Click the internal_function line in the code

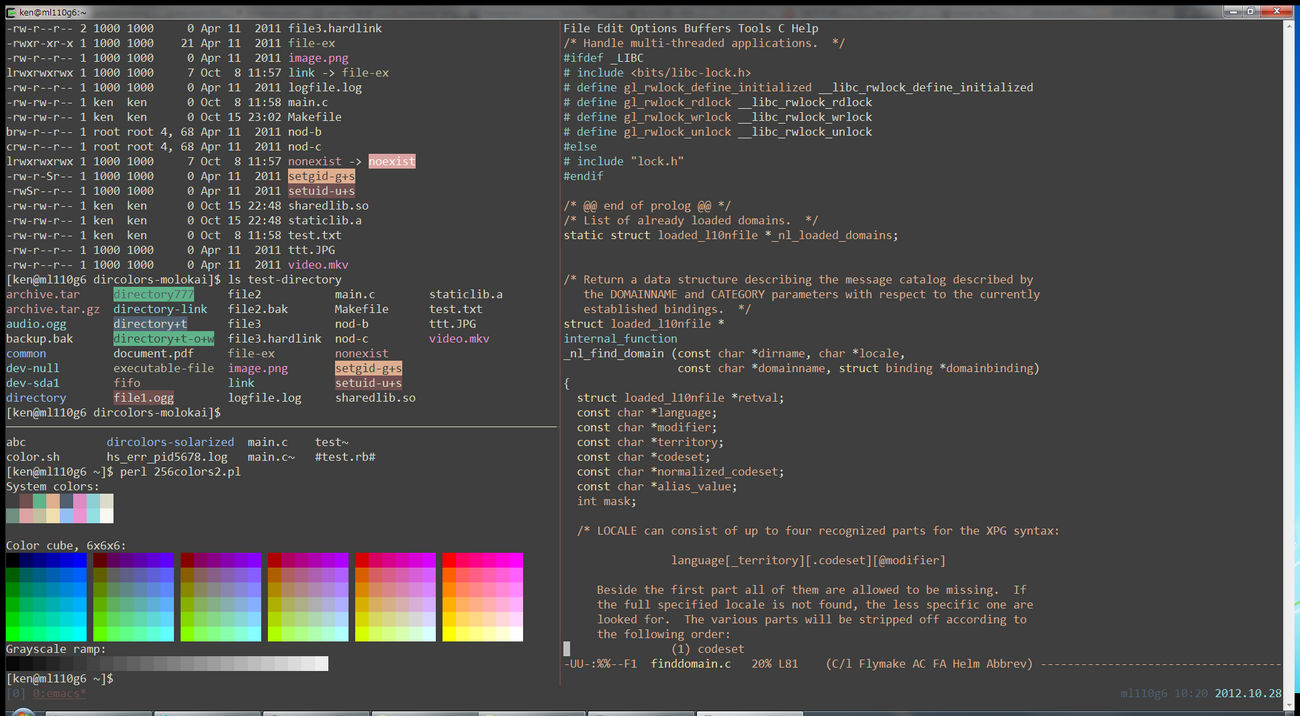[x=620, y=339]
